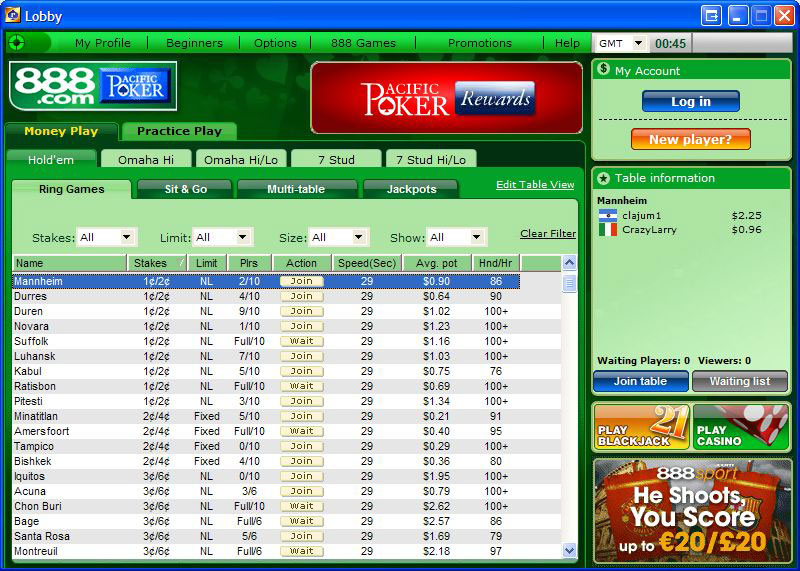Open the Beginners menu
Viewport: 800px width, 571px height.
coord(194,43)
